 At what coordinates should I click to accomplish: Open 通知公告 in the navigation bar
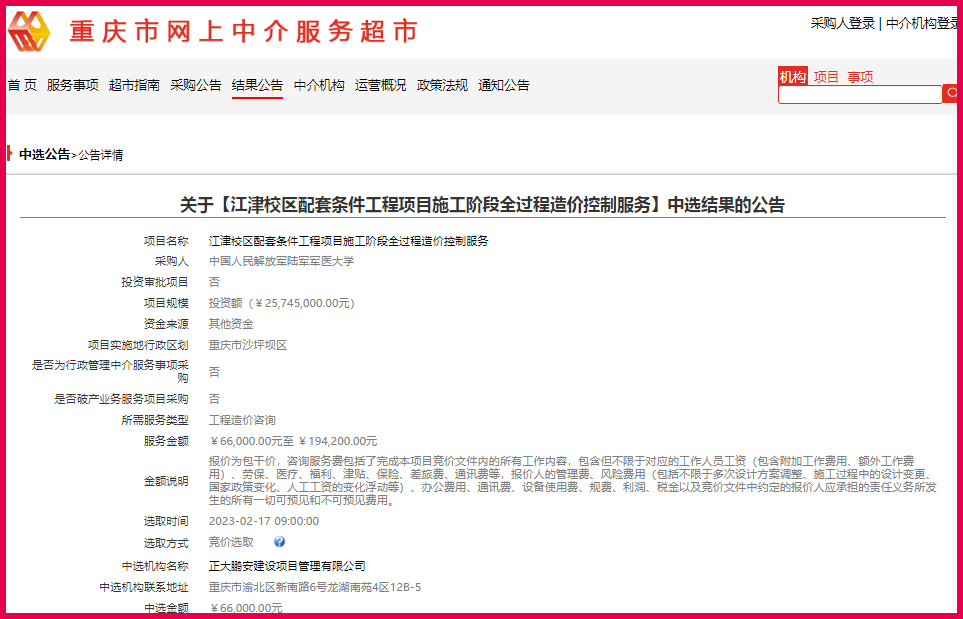(x=504, y=85)
